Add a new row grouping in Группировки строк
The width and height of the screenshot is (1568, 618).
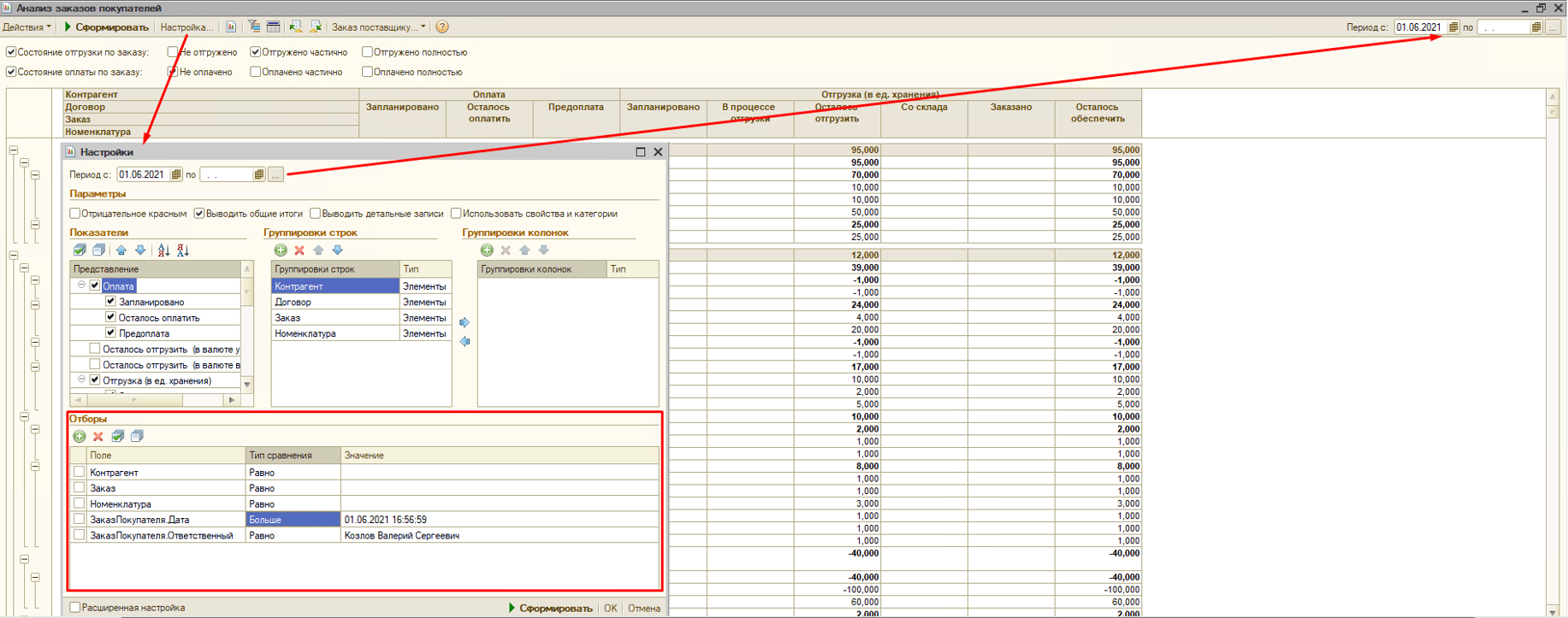[281, 250]
